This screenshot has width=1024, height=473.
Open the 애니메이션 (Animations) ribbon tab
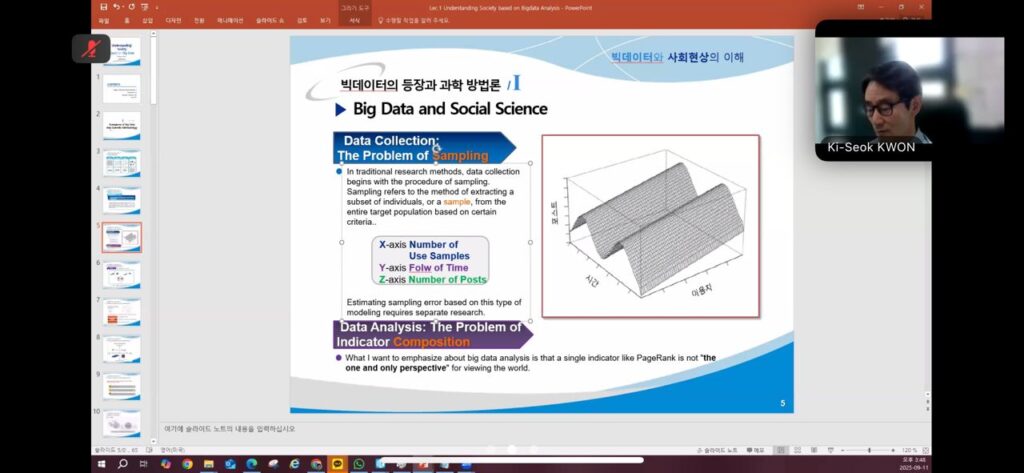tap(230, 20)
